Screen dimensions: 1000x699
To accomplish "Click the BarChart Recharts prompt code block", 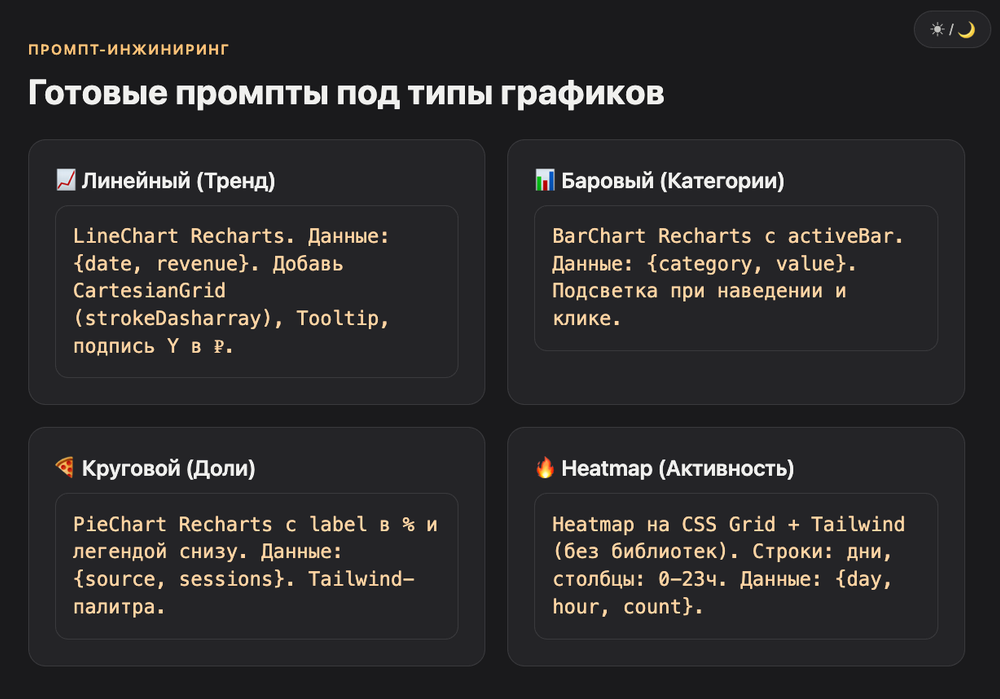I will [736, 278].
